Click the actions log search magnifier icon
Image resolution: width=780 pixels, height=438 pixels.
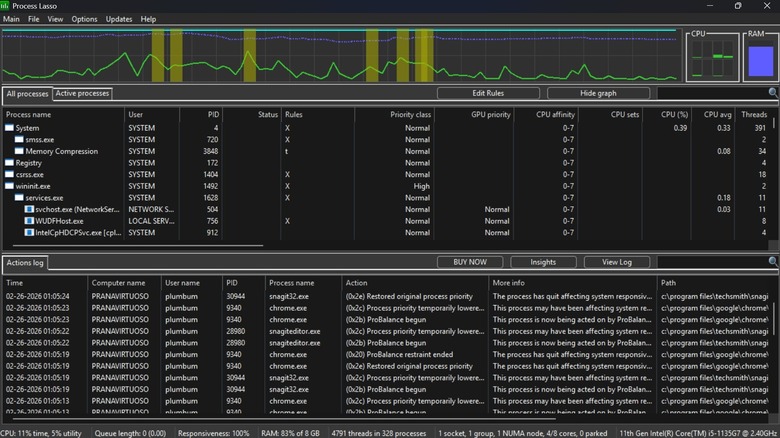(x=772, y=262)
